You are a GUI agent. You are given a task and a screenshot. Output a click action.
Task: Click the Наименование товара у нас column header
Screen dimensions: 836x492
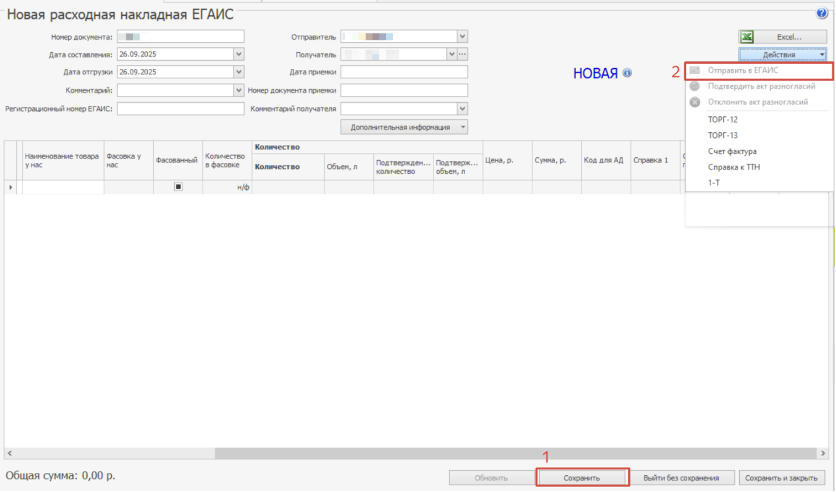[x=63, y=160]
